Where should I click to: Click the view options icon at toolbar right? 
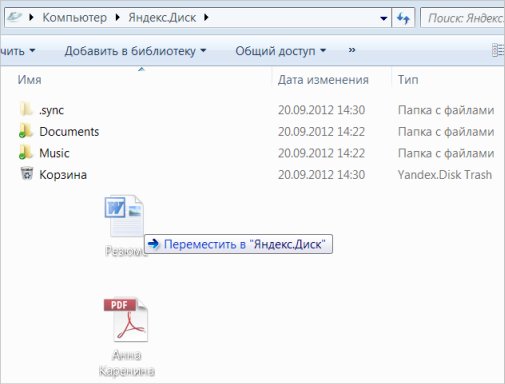pyautogui.click(x=498, y=50)
